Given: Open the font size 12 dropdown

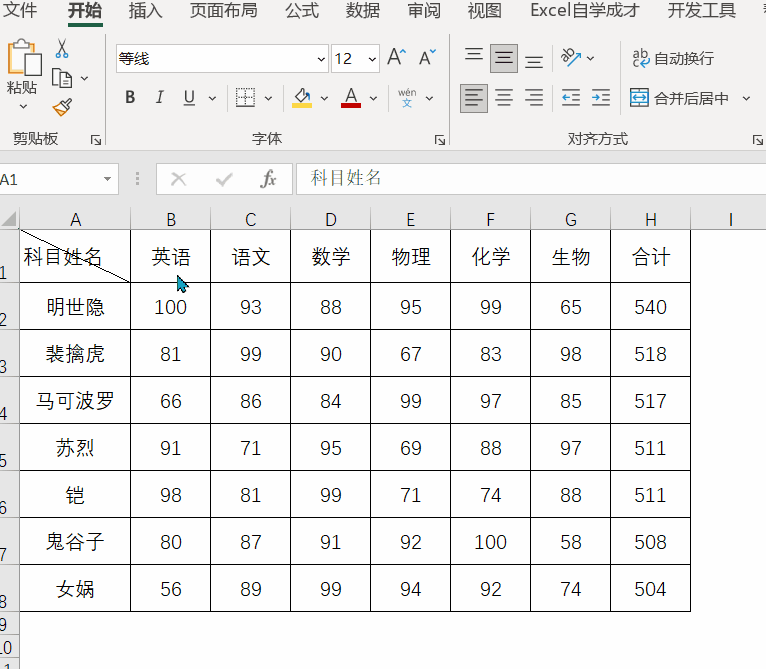Looking at the screenshot, I should click(x=372, y=59).
